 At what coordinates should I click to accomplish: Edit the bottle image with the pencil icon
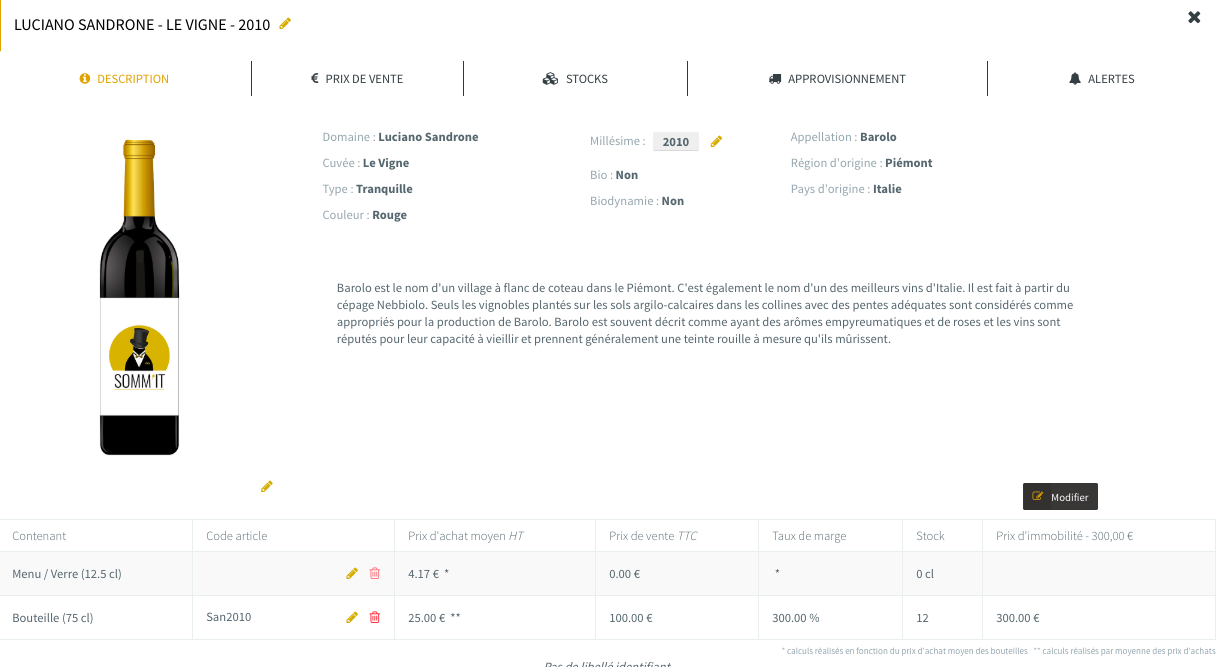(267, 487)
